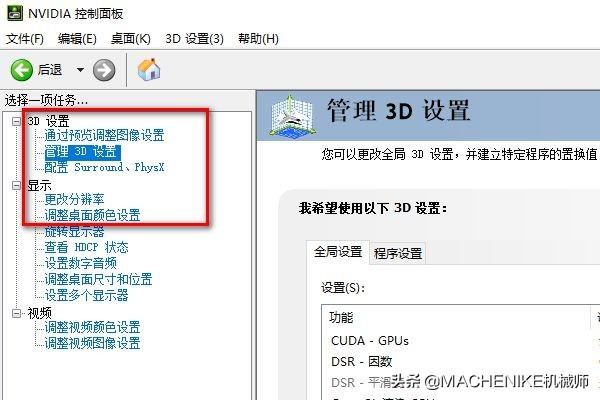Select 设置多个显示器 in the tree
Screen dimensions: 600x400
[x=86, y=296]
